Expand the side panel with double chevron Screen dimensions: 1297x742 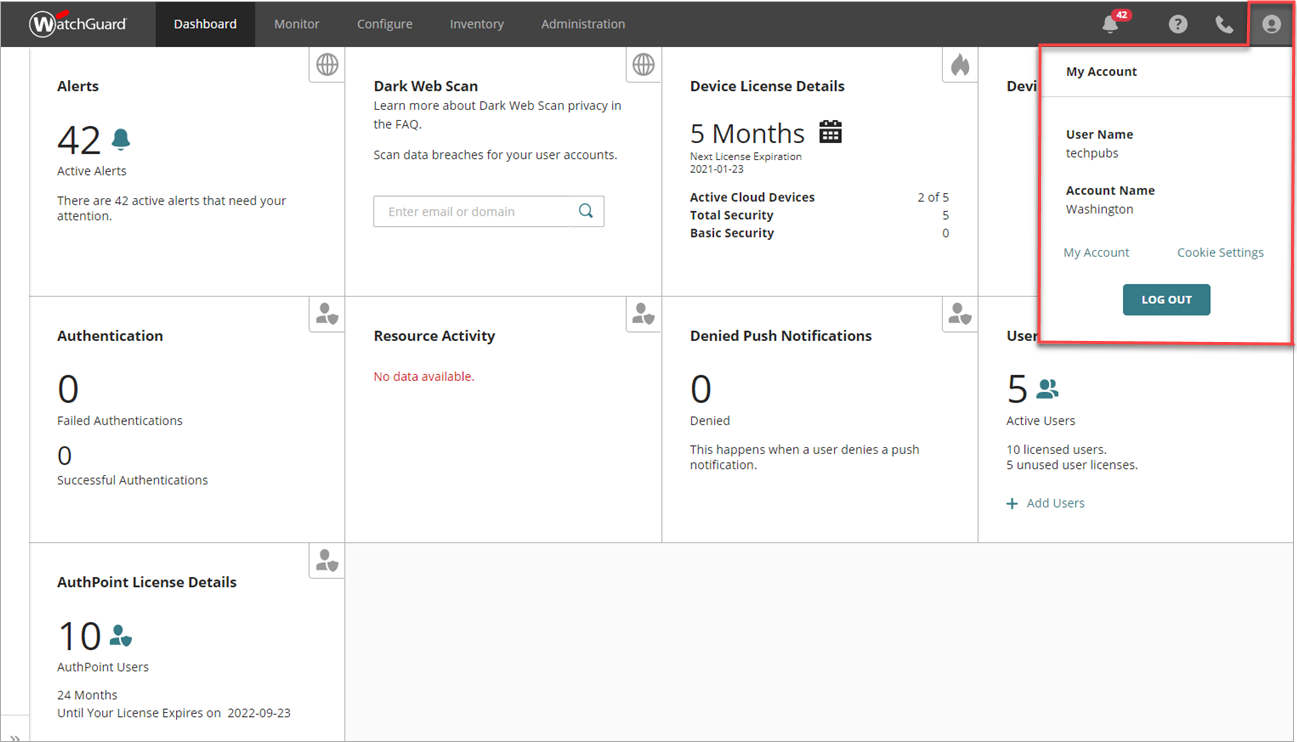pyautogui.click(x=15, y=736)
